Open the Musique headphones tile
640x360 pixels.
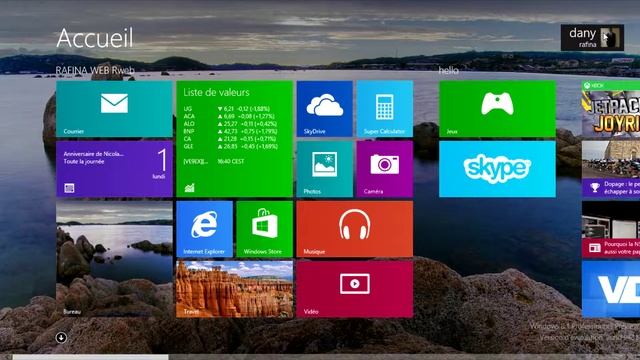pyautogui.click(x=355, y=229)
